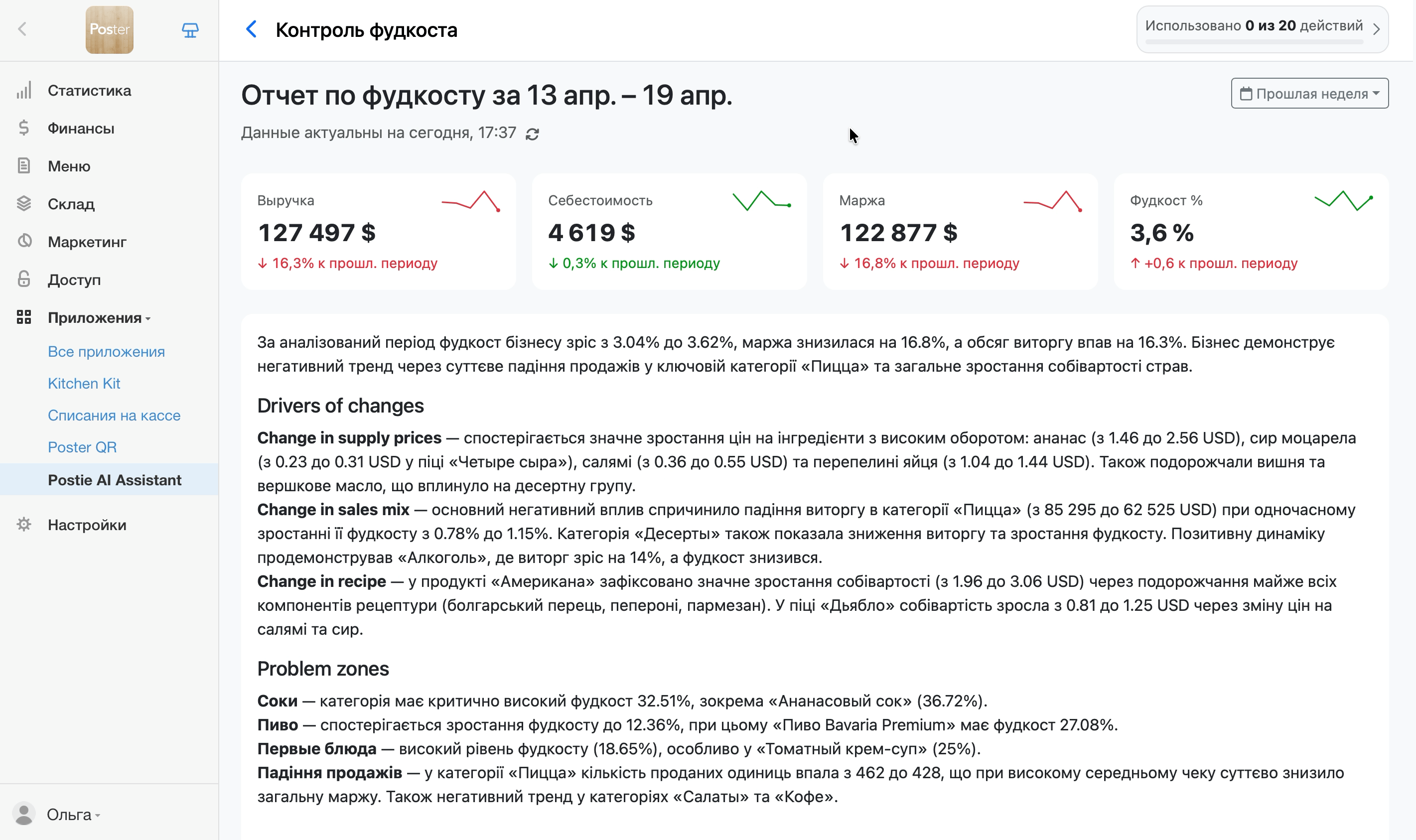The width and height of the screenshot is (1416, 840).
Task: Click the refresh data icon
Action: coord(532,134)
